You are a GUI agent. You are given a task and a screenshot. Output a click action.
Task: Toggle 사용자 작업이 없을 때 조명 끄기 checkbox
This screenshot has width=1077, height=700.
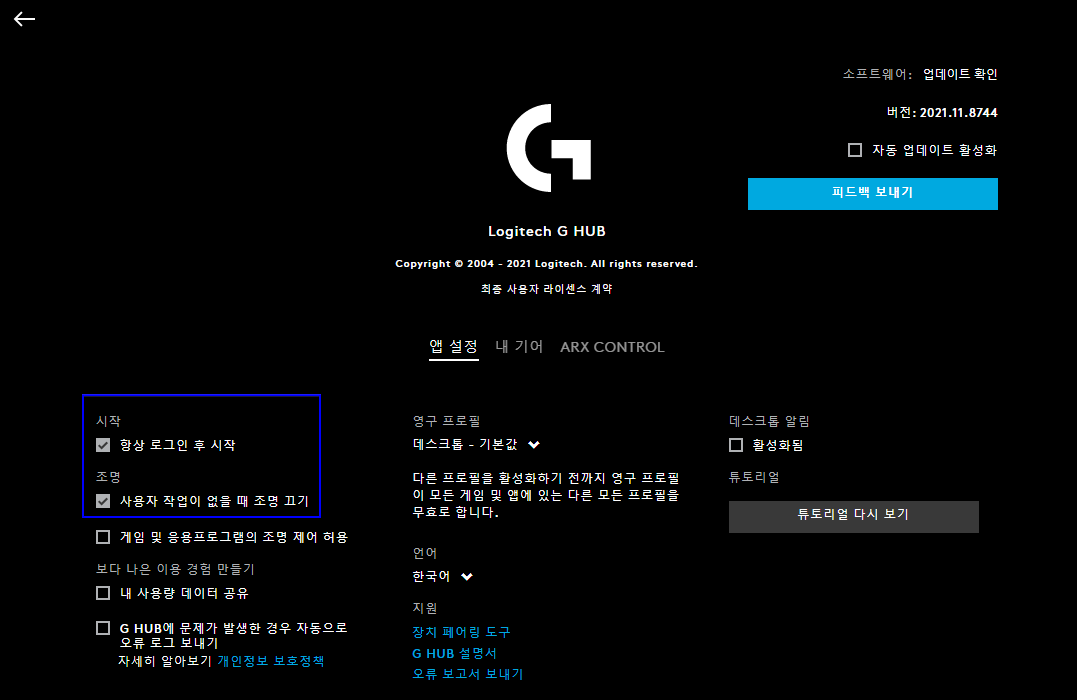coord(103,501)
